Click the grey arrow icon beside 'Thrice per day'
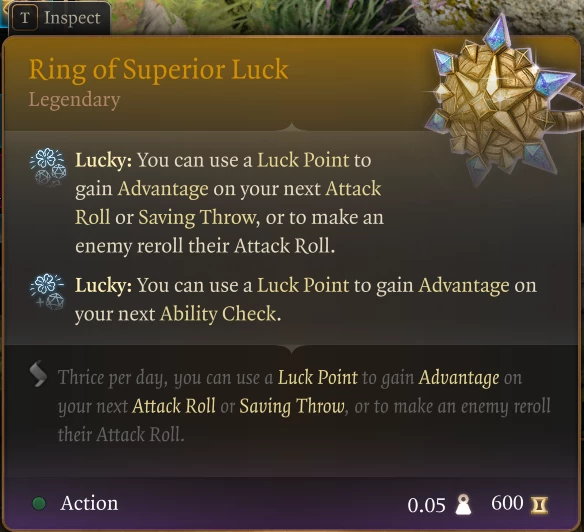This screenshot has width=584, height=532. coord(38,374)
